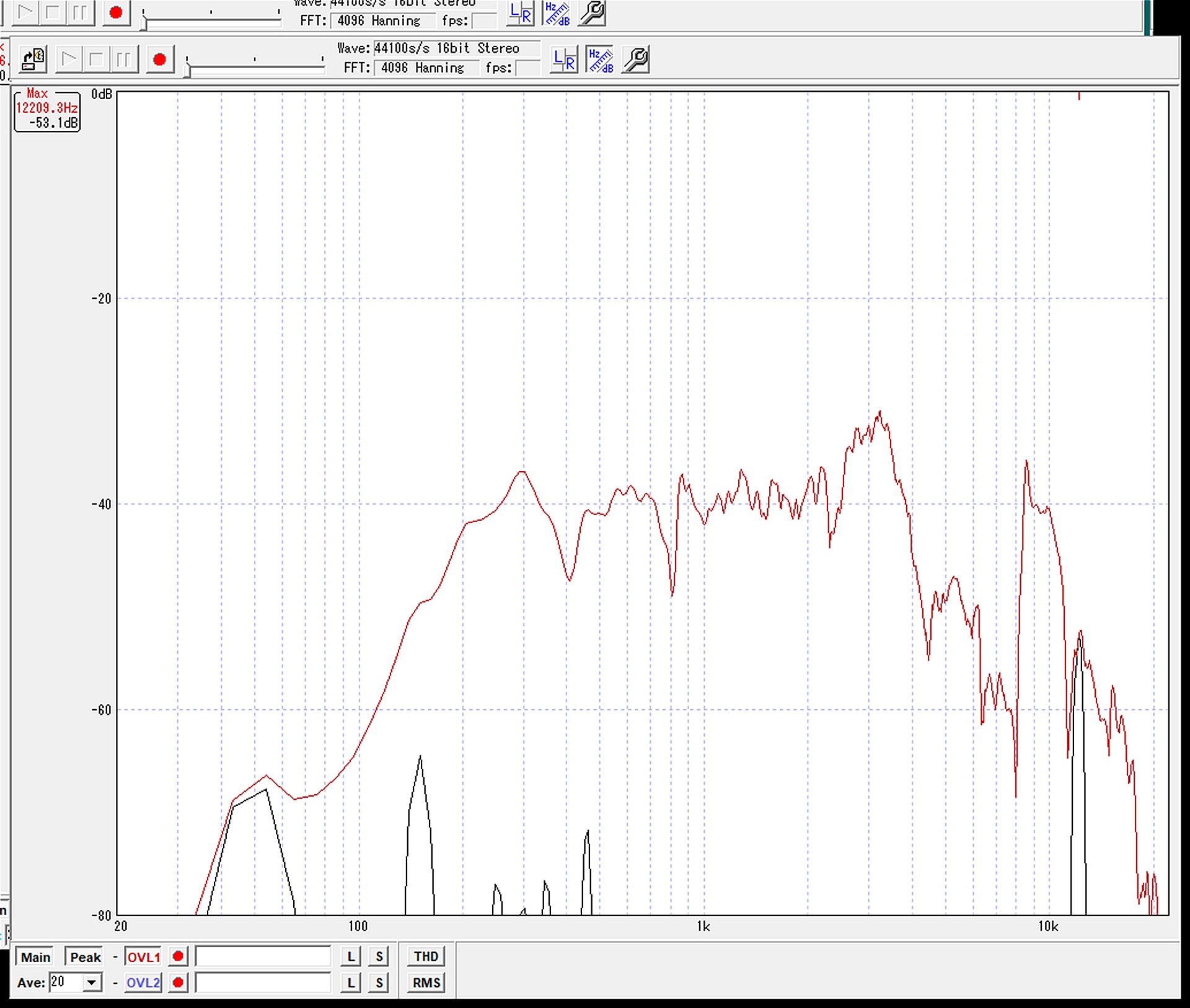
Task: Select the Peak hold button
Action: (85, 957)
